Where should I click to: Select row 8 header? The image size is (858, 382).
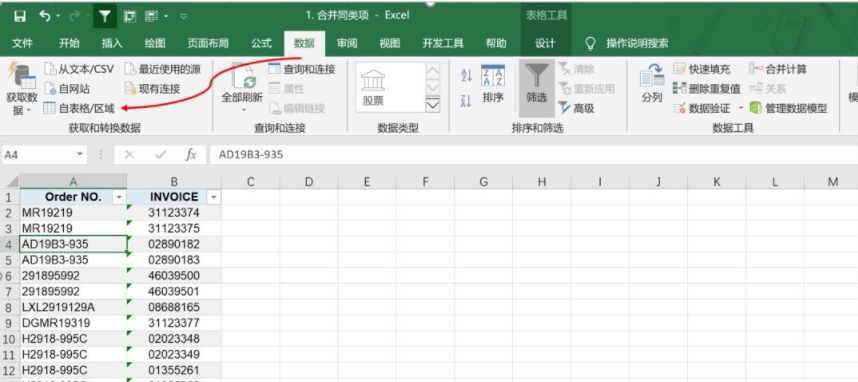pos(9,307)
